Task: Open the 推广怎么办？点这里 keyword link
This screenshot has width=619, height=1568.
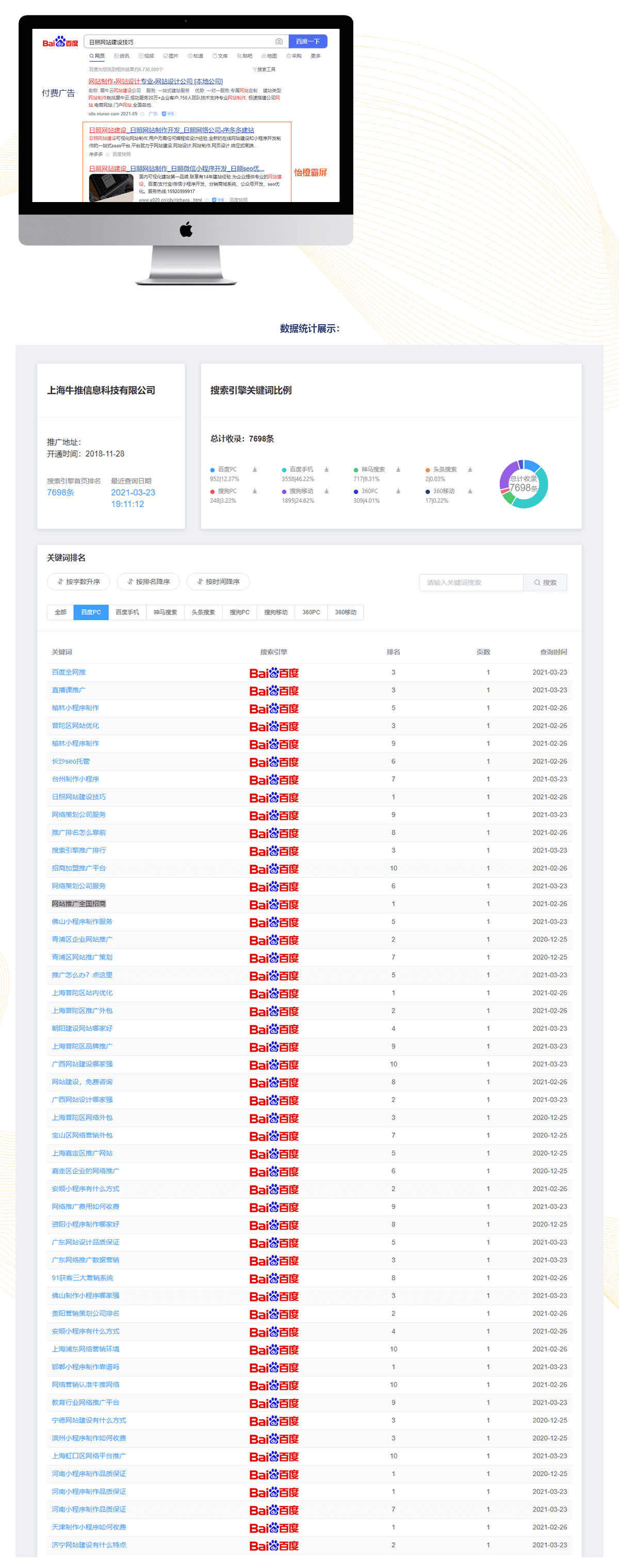Action: tap(82, 975)
